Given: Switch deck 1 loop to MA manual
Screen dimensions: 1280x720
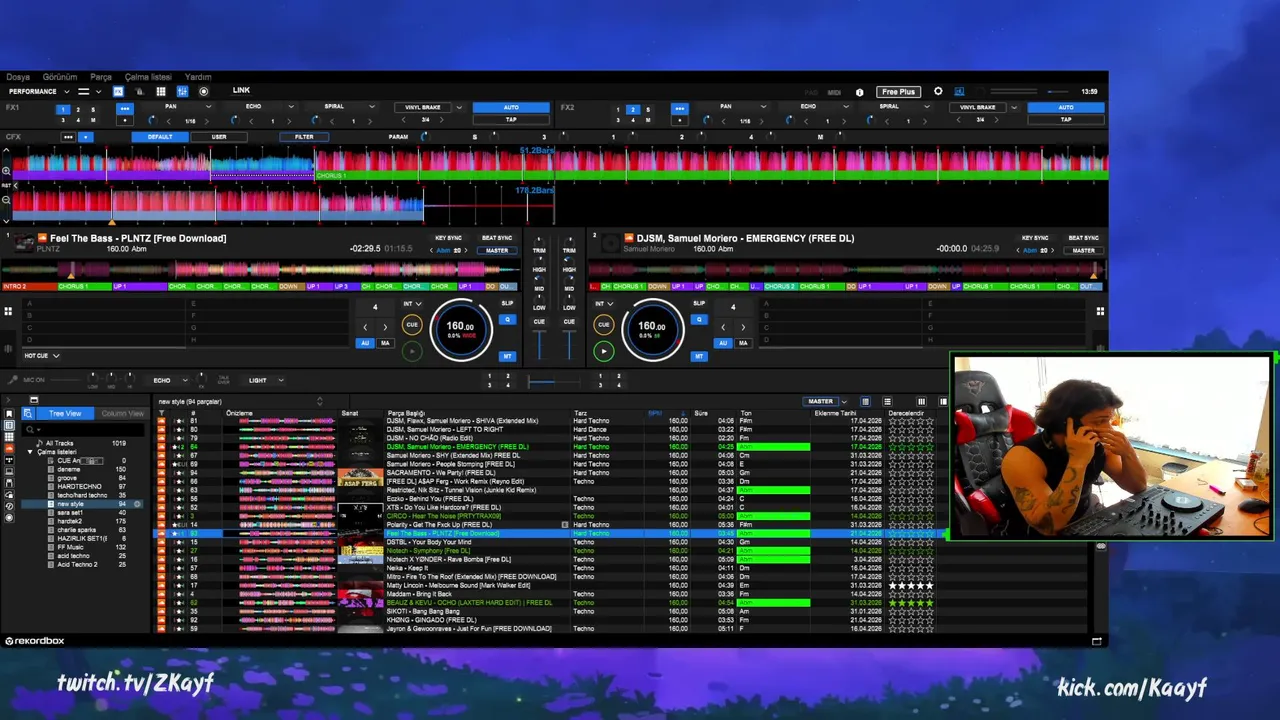Looking at the screenshot, I should point(385,343).
